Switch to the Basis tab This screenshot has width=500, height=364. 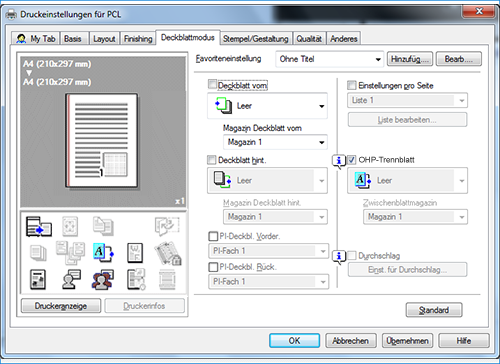(73, 39)
